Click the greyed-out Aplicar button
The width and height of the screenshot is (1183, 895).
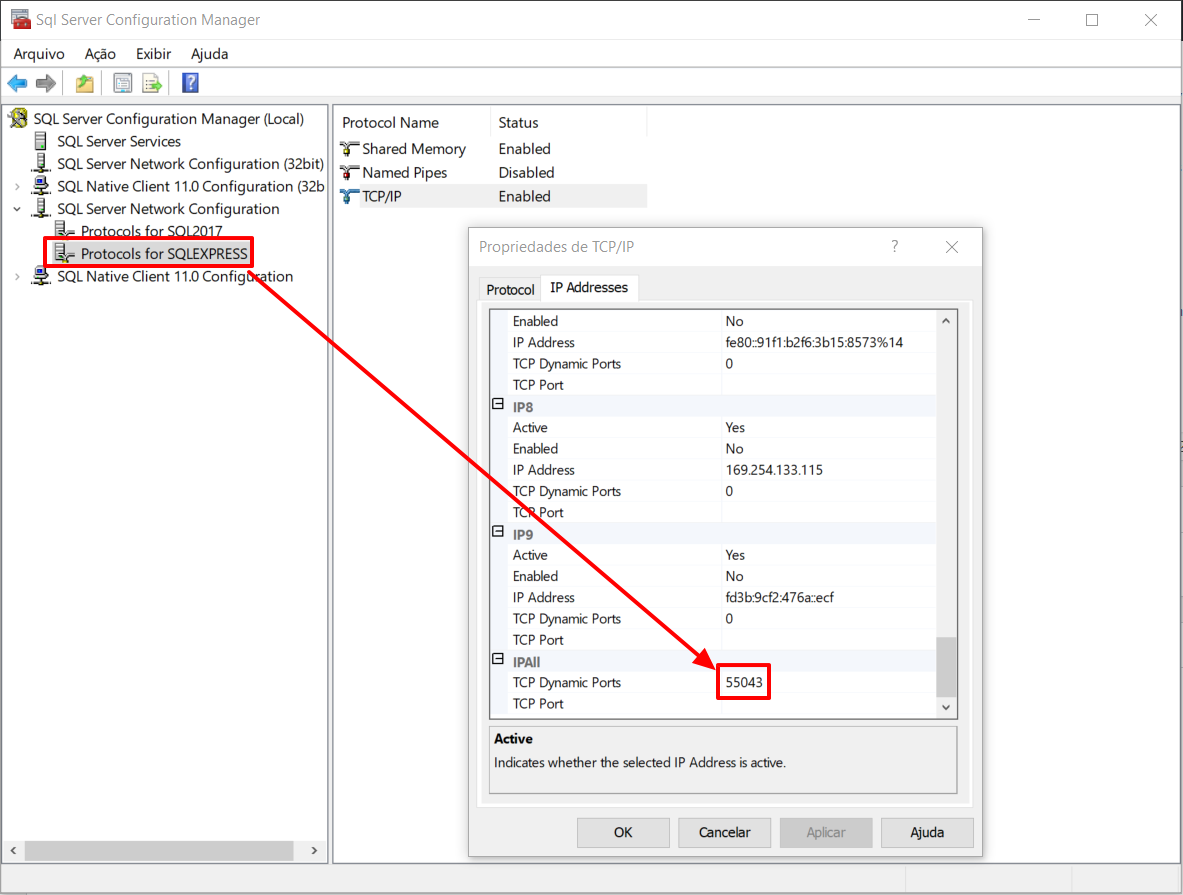826,832
